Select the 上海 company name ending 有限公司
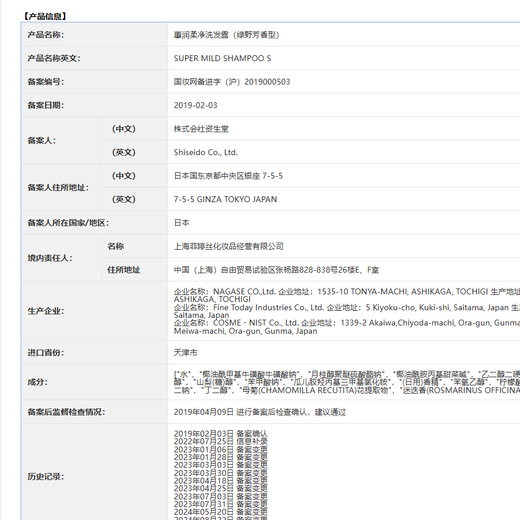The width and height of the screenshot is (520, 520). point(229,246)
